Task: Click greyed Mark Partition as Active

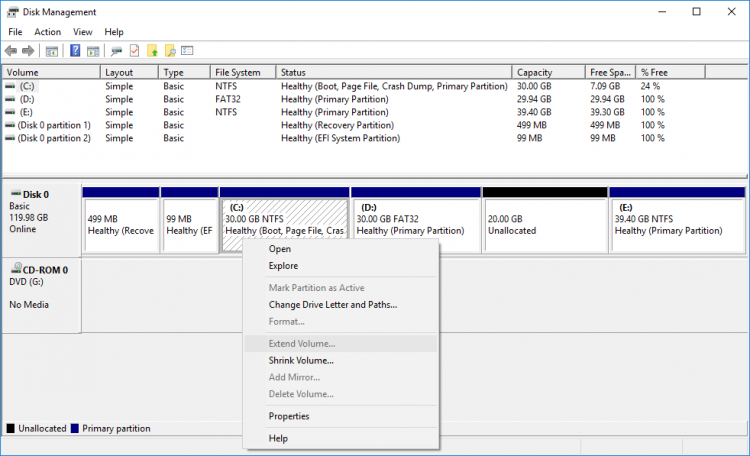Action: [341, 288]
